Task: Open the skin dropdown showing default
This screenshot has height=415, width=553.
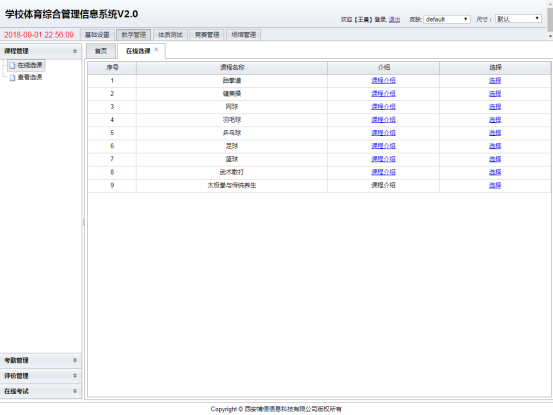Action: click(447, 19)
